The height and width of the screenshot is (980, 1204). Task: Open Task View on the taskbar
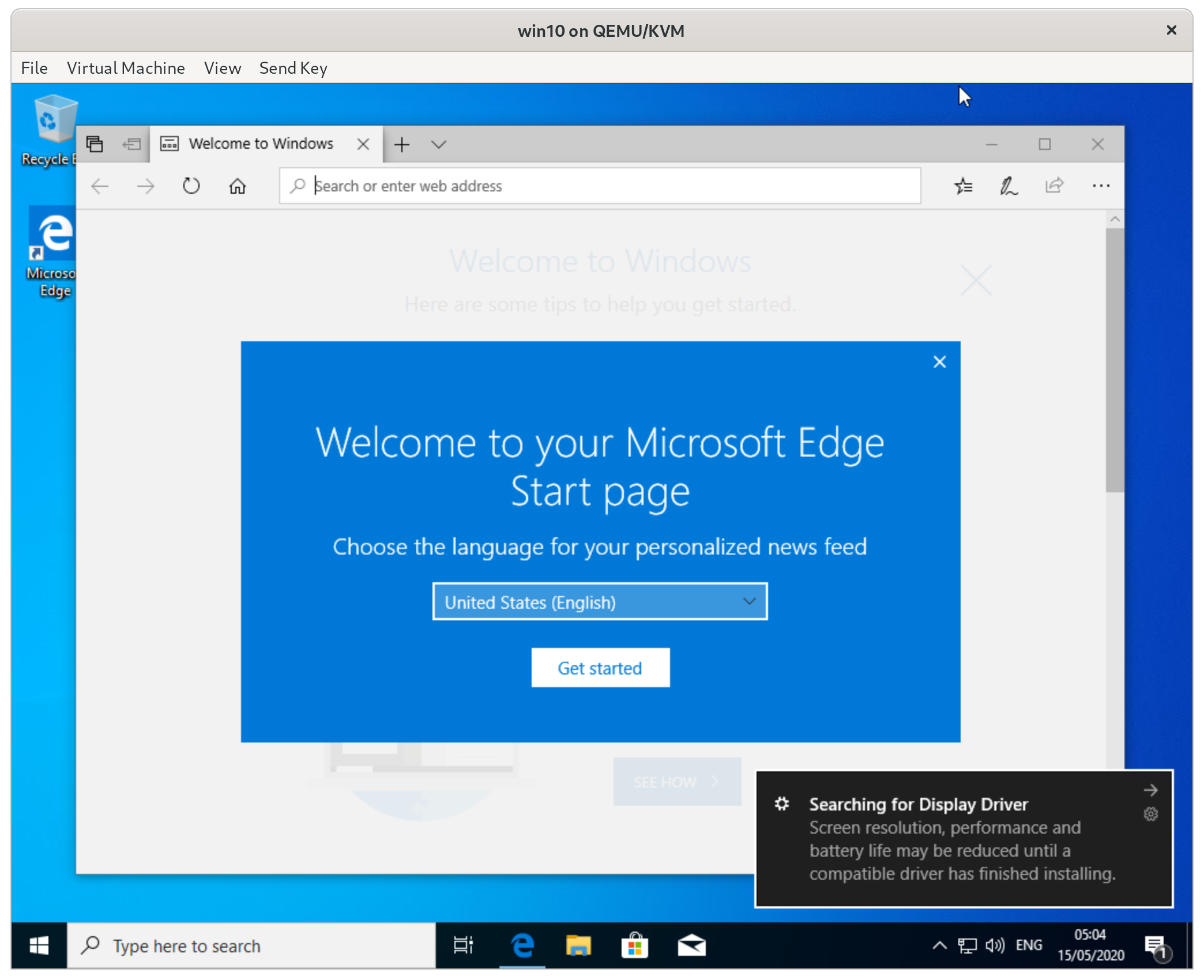coord(464,945)
